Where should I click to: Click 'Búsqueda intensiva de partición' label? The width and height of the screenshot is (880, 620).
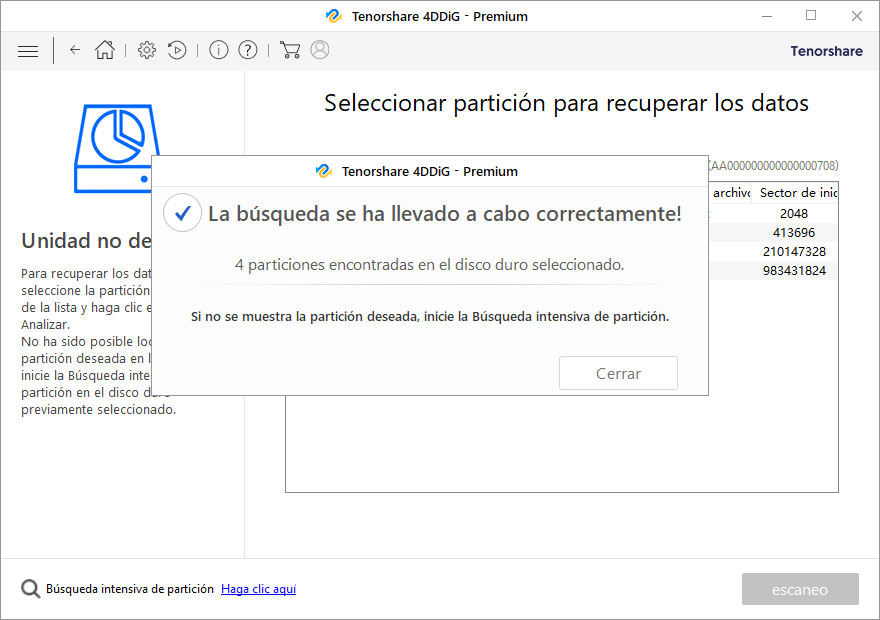pyautogui.click(x=130, y=589)
